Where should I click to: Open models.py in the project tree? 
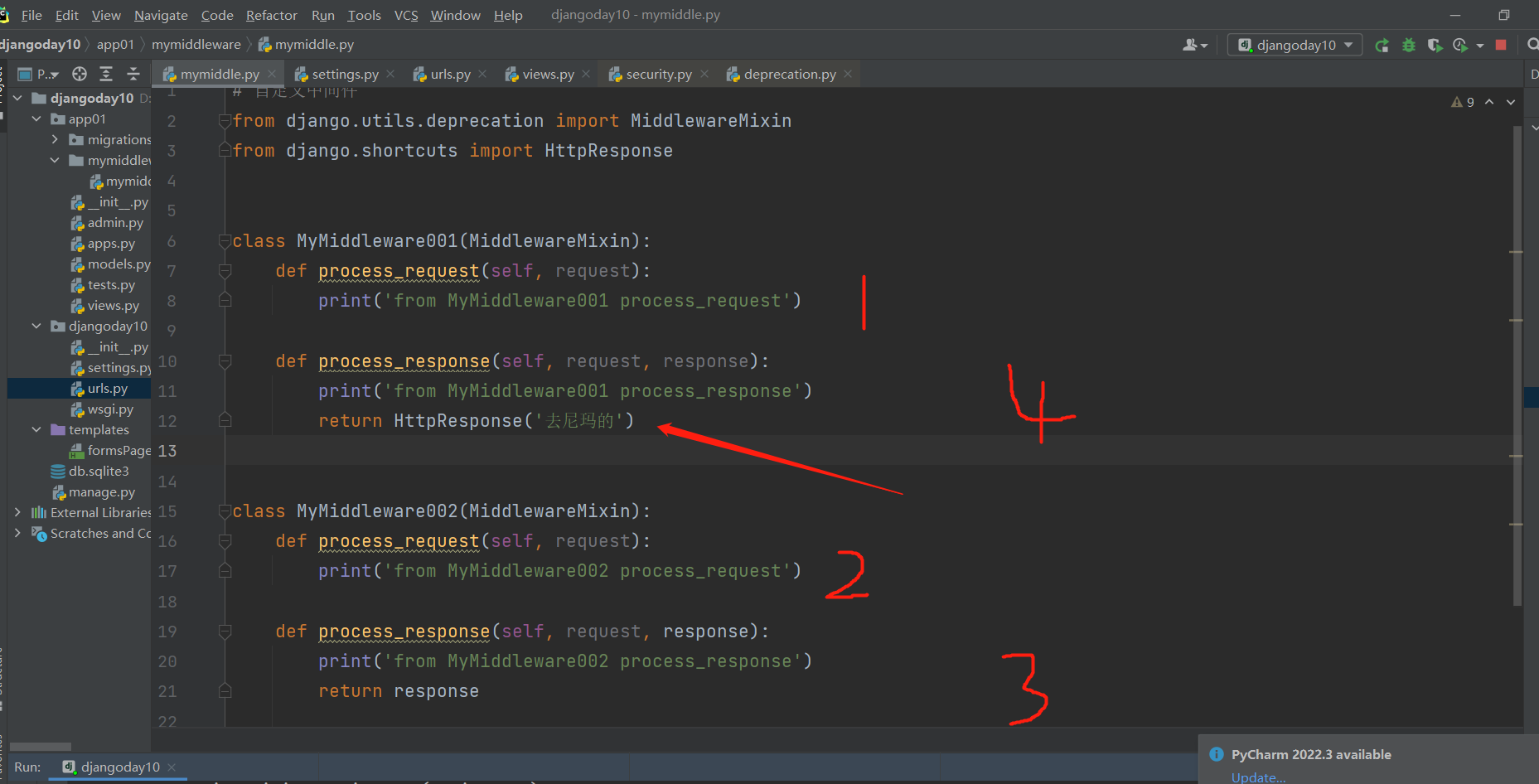(110, 264)
